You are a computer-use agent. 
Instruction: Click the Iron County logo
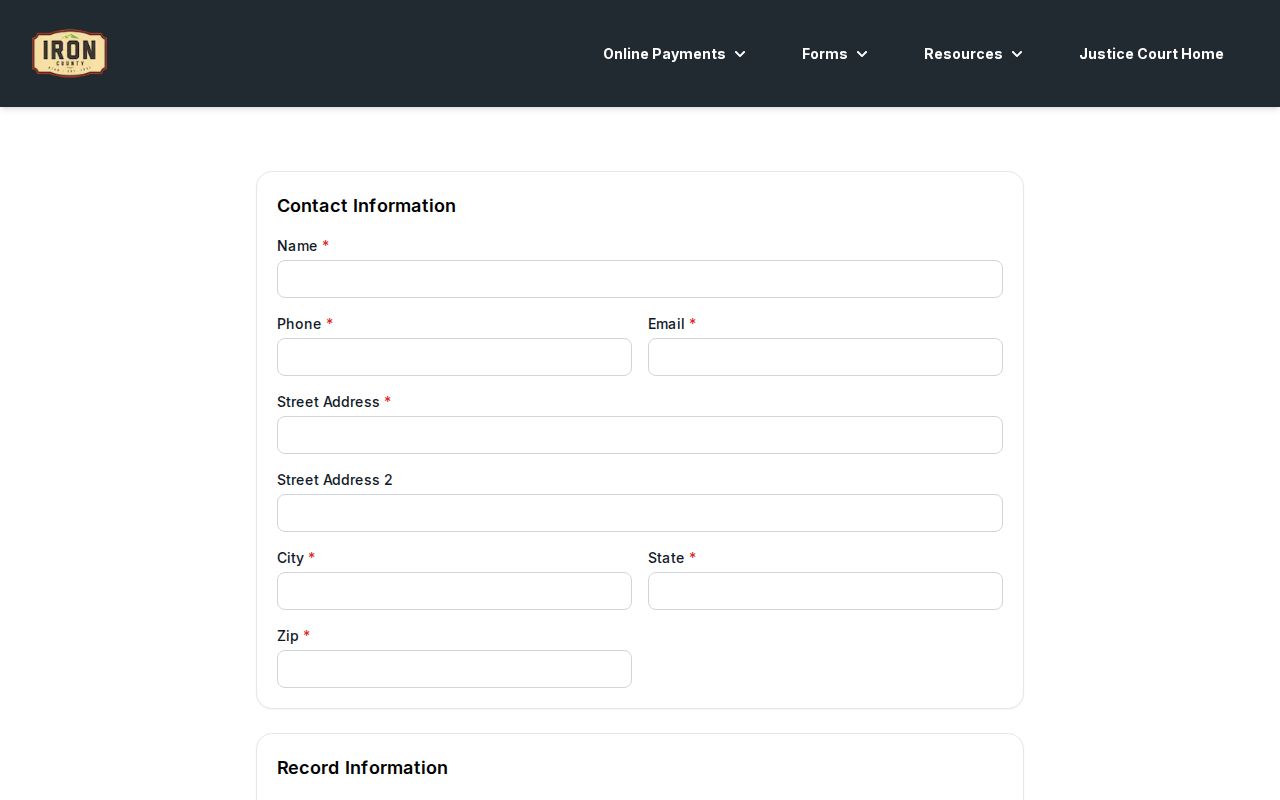pyautogui.click(x=69, y=53)
